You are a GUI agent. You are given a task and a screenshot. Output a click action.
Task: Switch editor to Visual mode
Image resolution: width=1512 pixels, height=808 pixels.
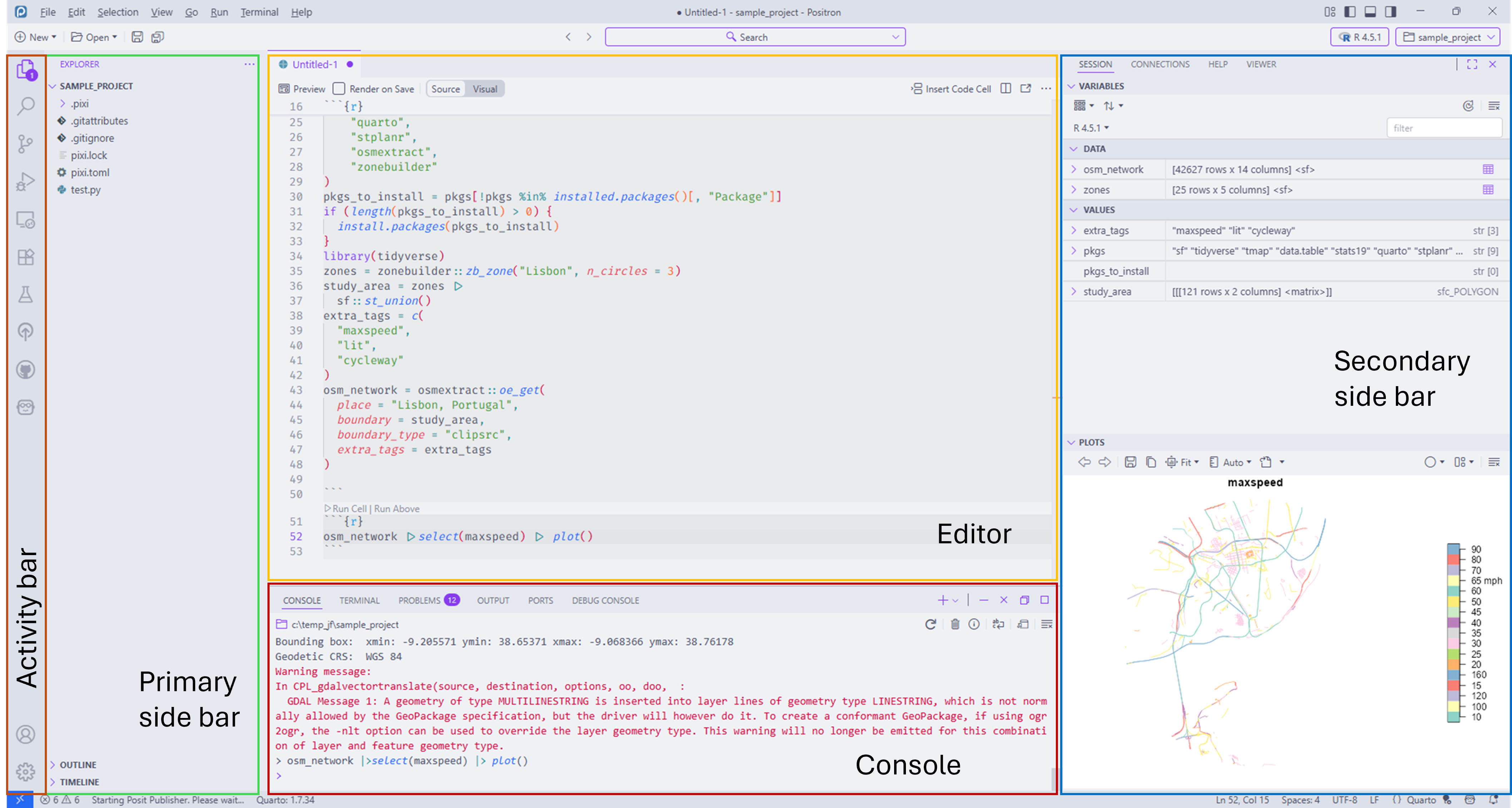[485, 89]
